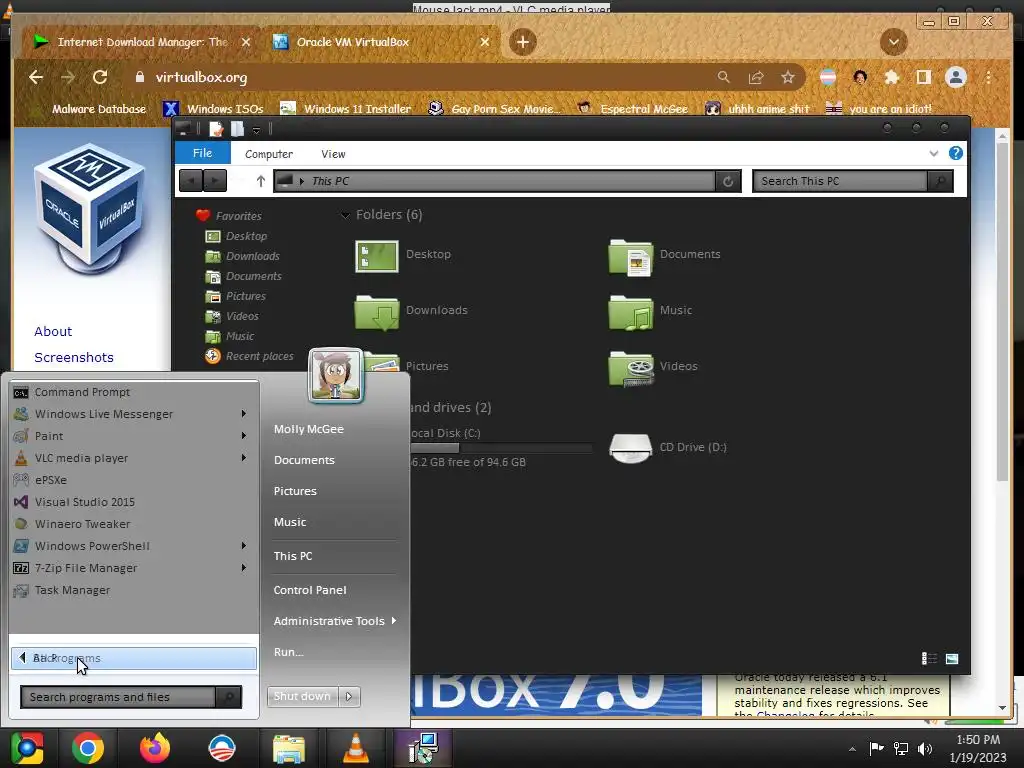Viewport: 1024px width, 768px height.
Task: Collapse the Folders (6) group
Action: [345, 215]
